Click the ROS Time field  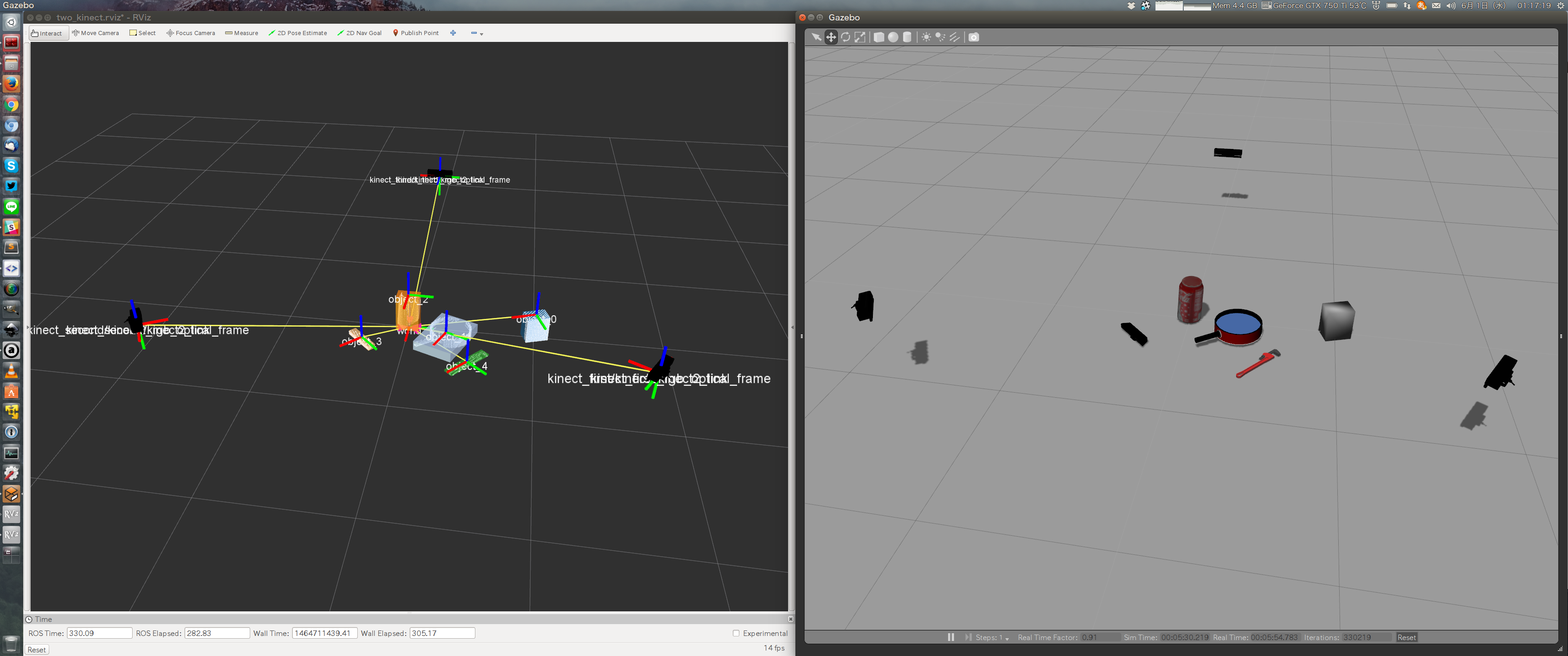click(x=99, y=633)
